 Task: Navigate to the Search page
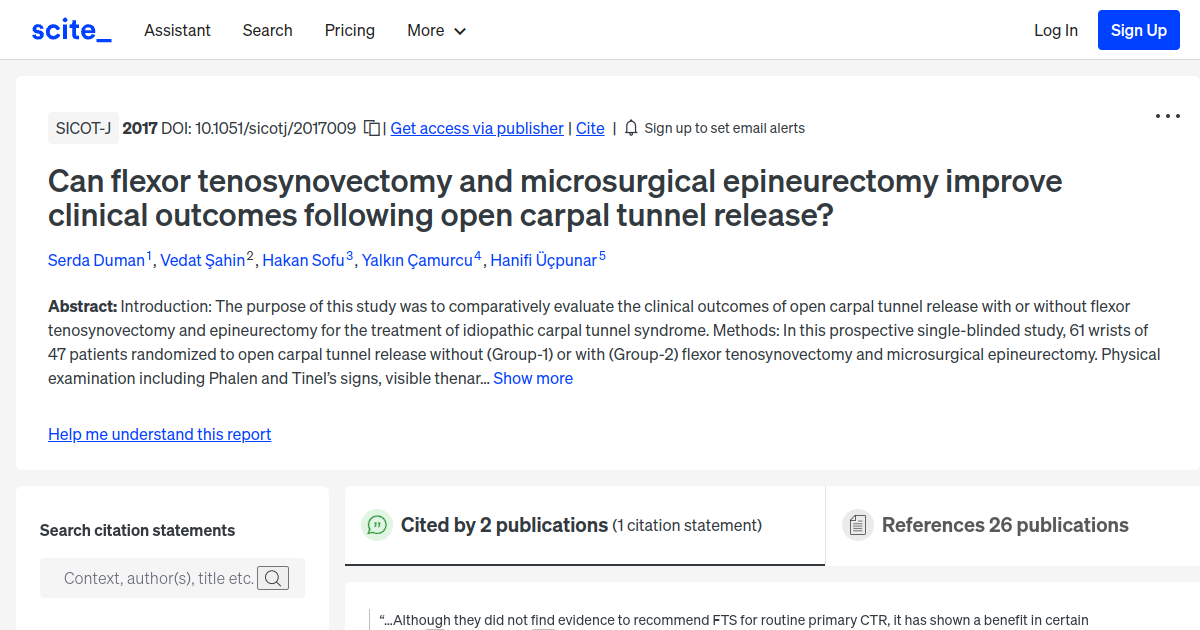point(267,31)
